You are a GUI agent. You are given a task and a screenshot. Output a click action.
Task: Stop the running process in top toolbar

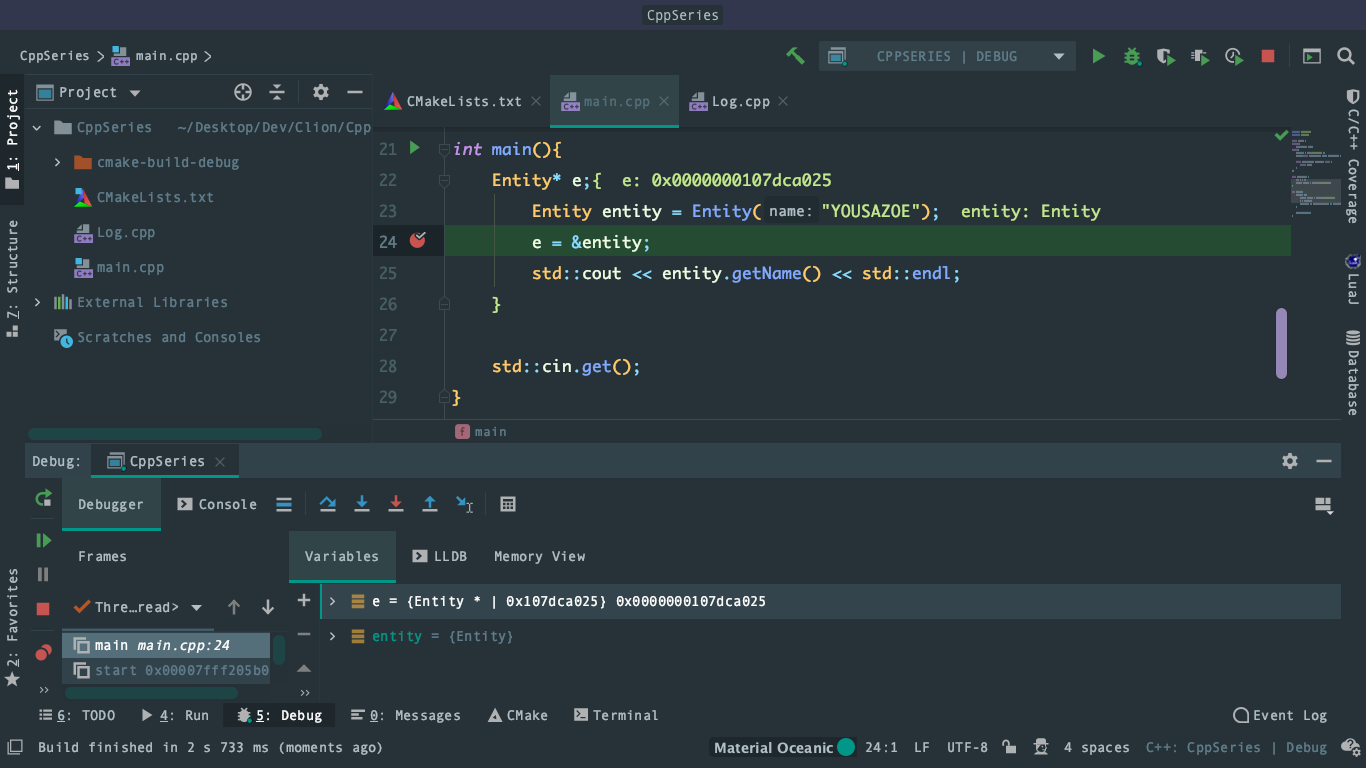coord(1268,56)
